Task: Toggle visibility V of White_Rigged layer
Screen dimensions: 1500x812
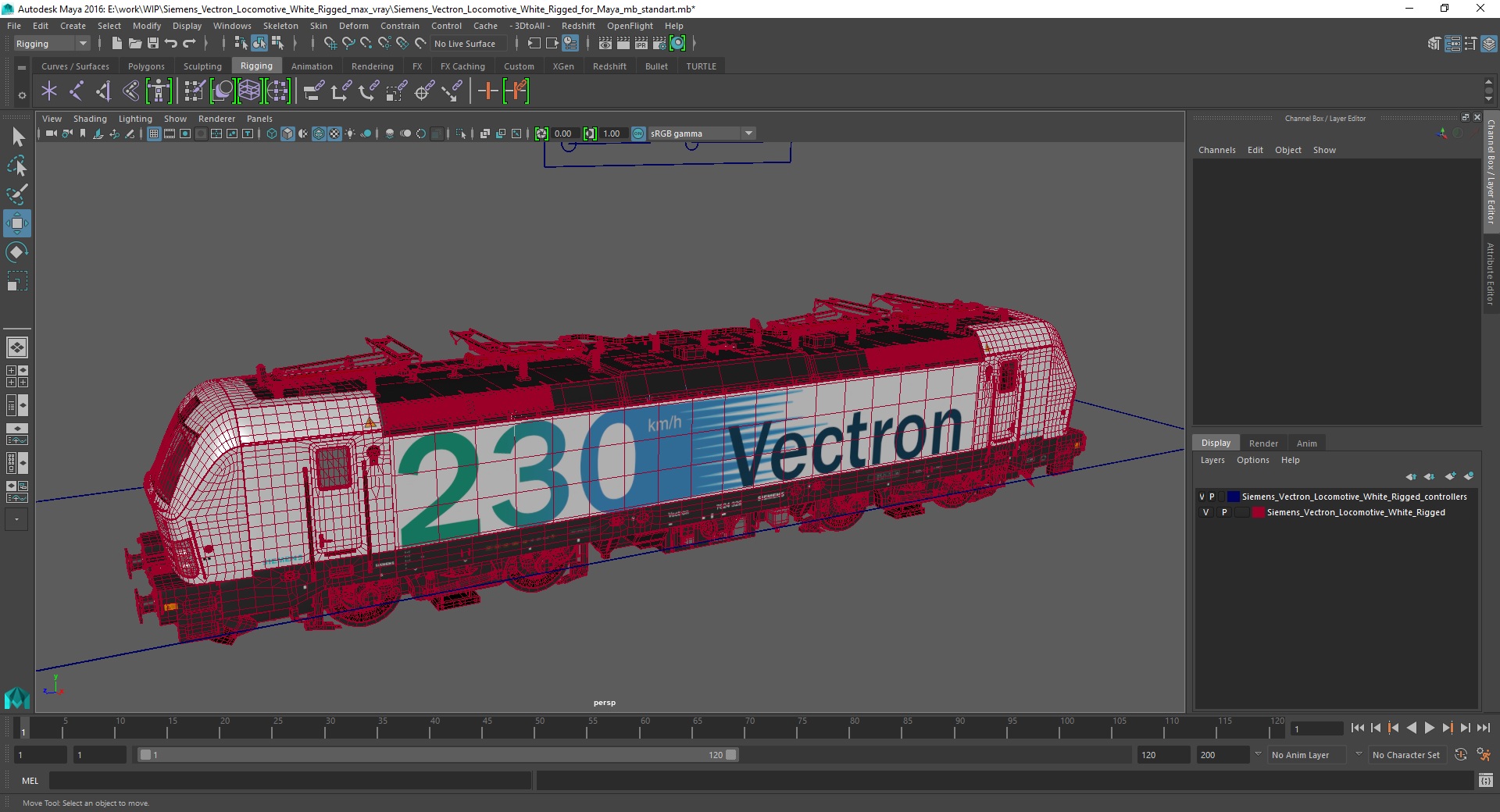Action: 1205,512
